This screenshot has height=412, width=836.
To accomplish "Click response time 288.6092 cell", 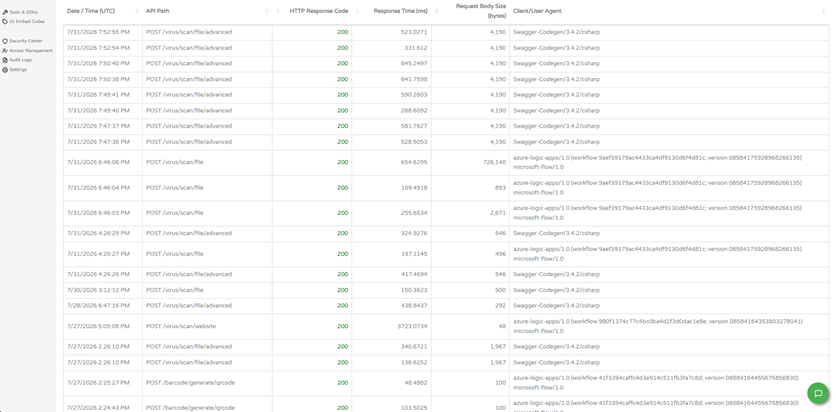I will tap(414, 111).
